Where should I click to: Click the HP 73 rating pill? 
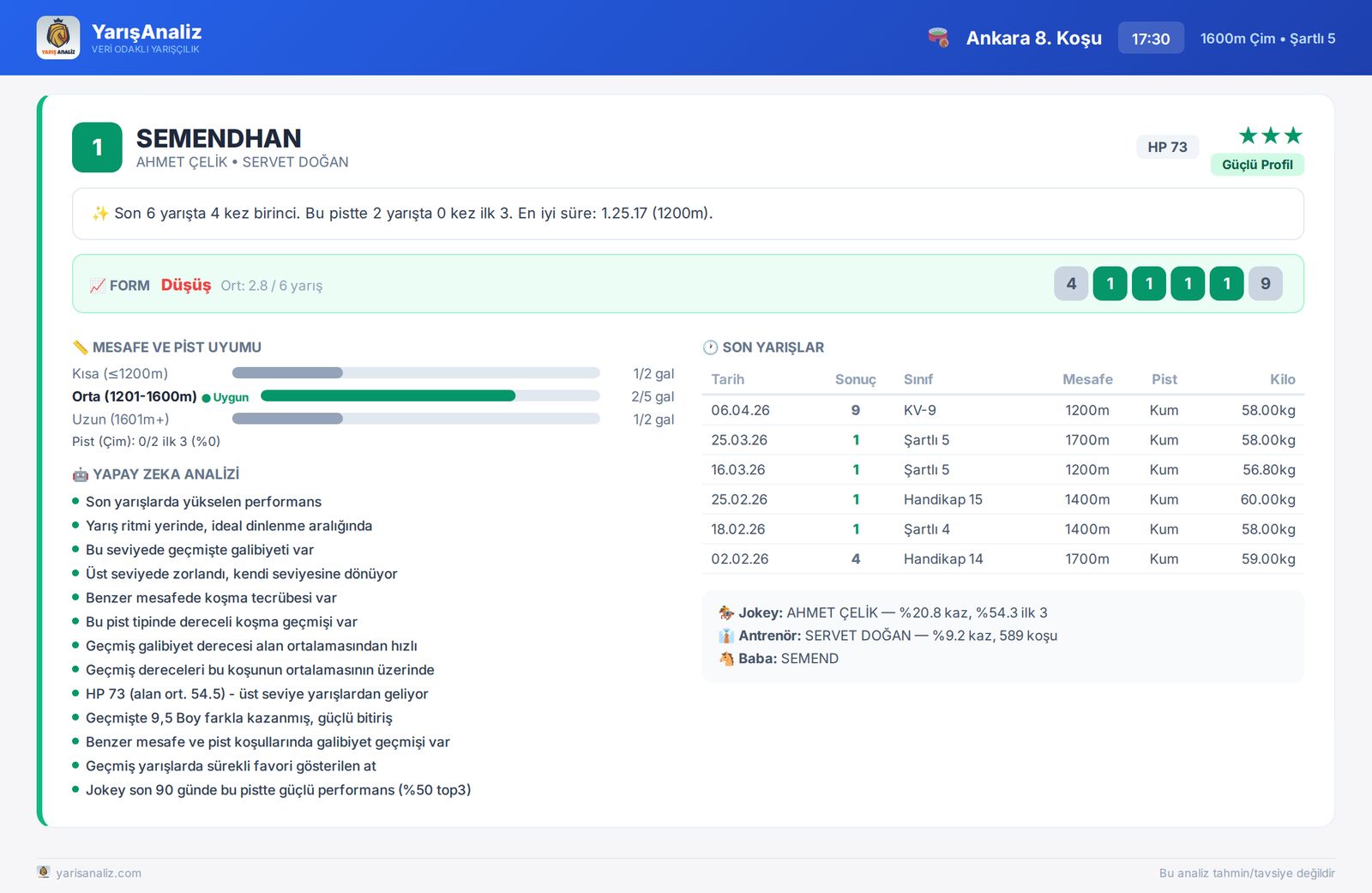(x=1168, y=148)
